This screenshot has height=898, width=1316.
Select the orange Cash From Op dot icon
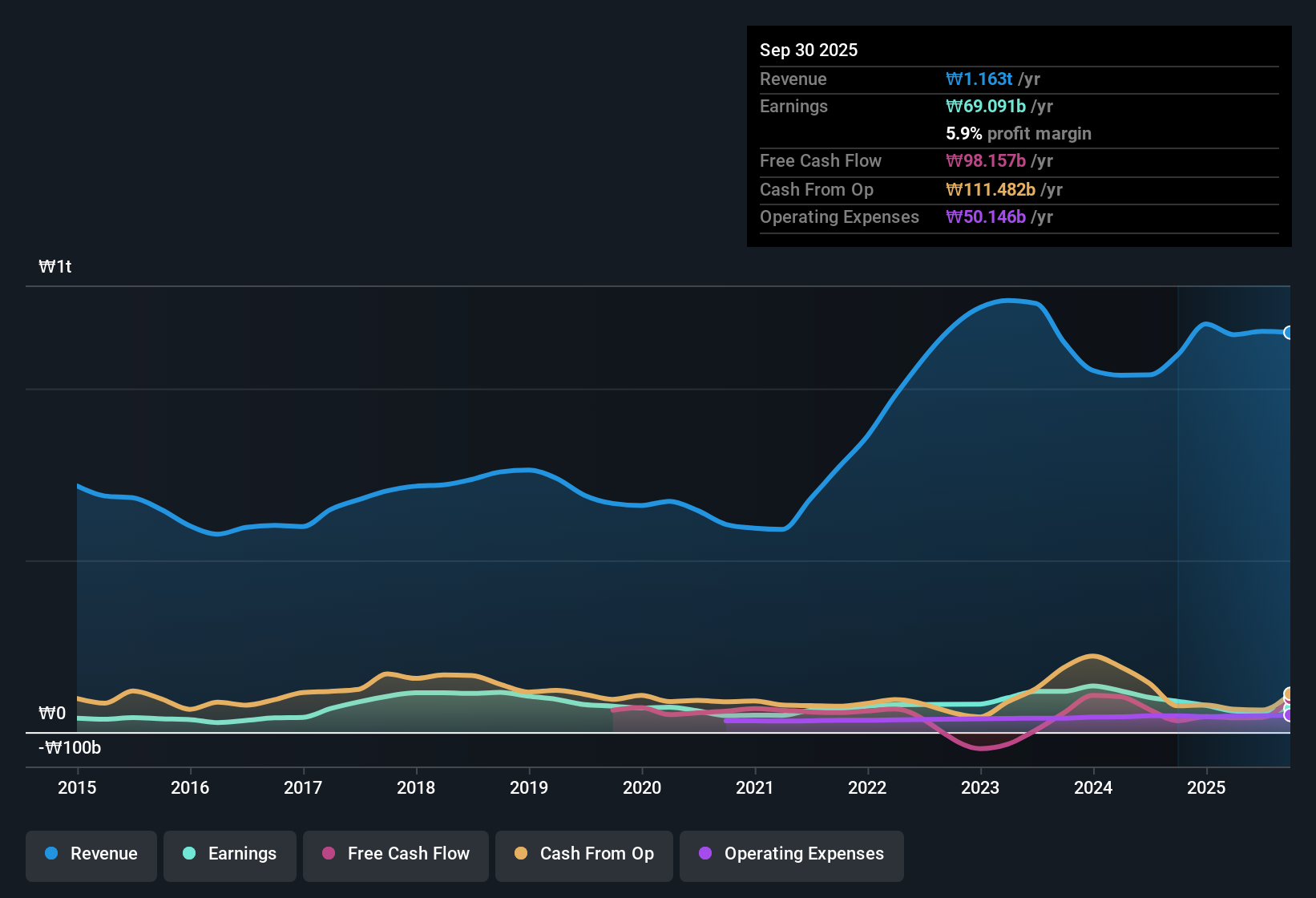tap(521, 854)
